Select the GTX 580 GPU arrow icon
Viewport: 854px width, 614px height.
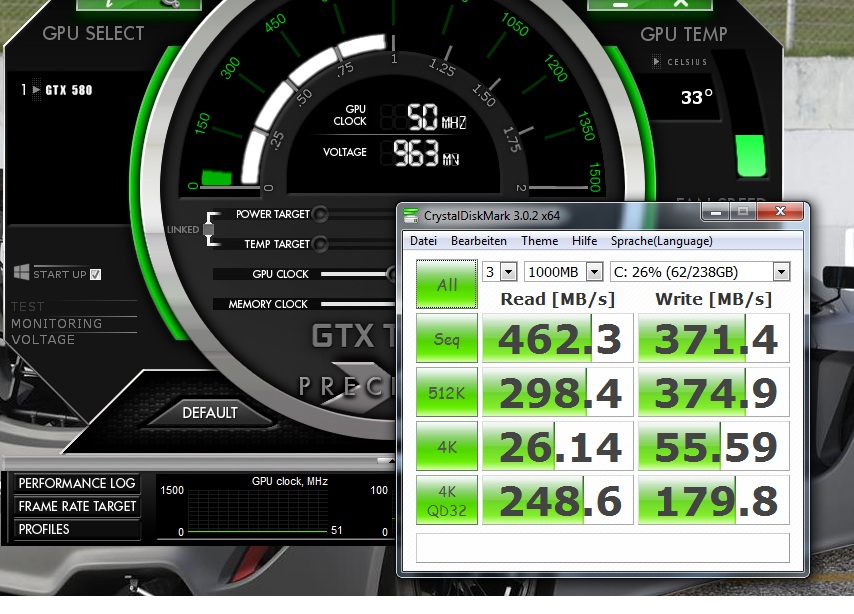pyautogui.click(x=36, y=90)
